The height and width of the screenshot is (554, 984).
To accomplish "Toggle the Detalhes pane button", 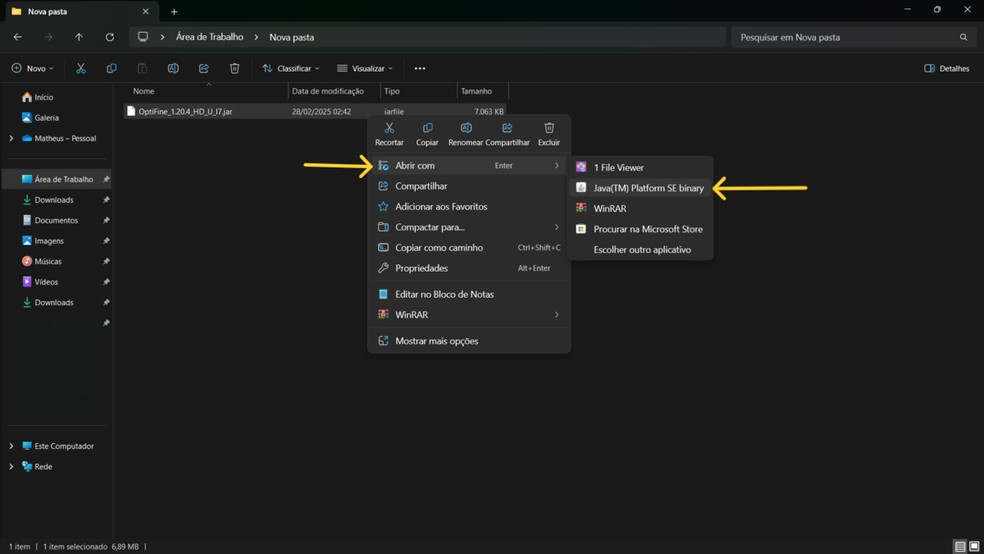I will 947,69.
